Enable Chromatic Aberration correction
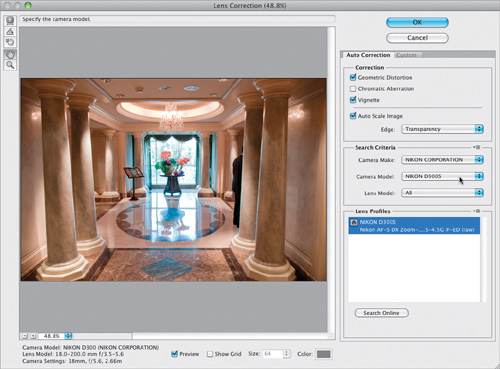The width and height of the screenshot is (500, 369). tap(353, 89)
